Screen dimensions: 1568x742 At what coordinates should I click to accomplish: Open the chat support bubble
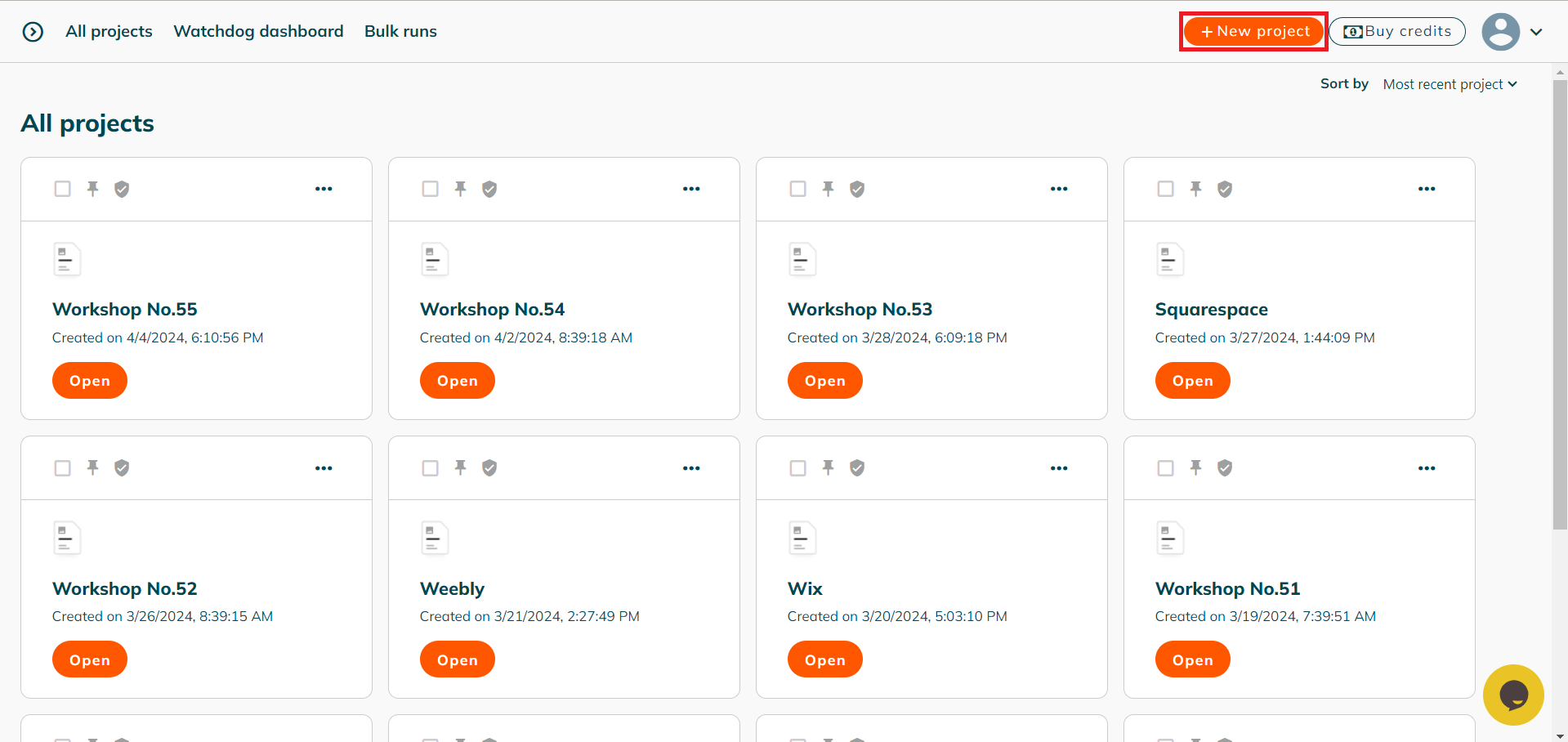(1513, 695)
